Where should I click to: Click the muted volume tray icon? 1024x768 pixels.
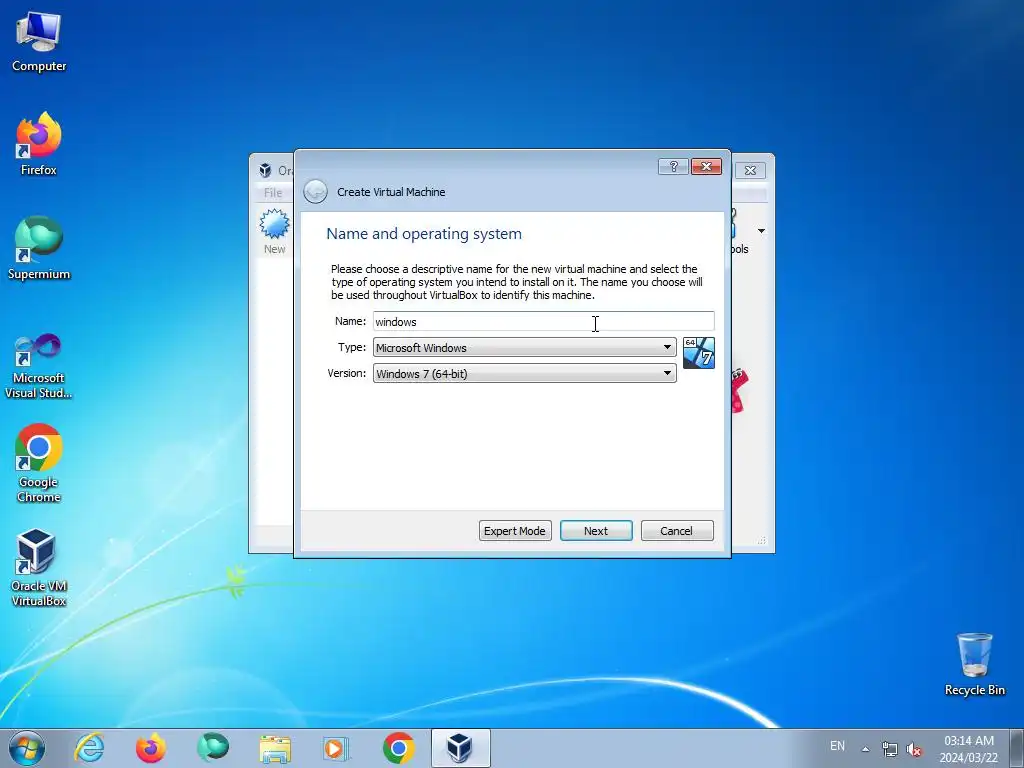pyautogui.click(x=914, y=750)
